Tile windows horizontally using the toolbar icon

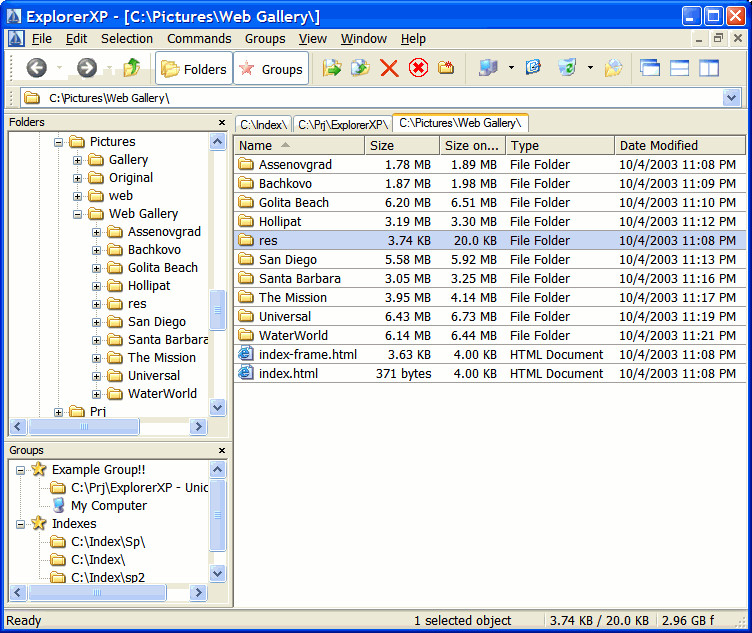[x=680, y=68]
